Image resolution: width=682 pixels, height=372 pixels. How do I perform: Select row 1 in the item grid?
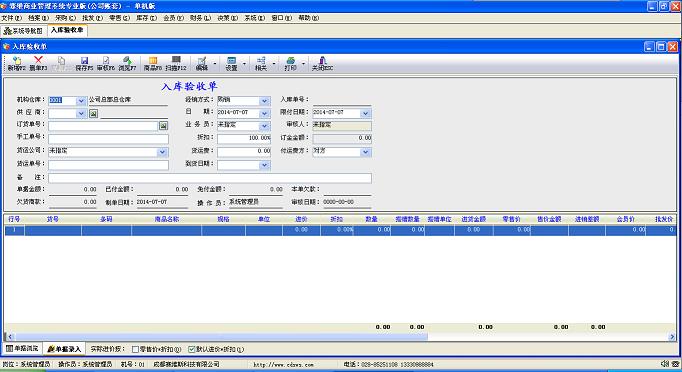point(340,230)
